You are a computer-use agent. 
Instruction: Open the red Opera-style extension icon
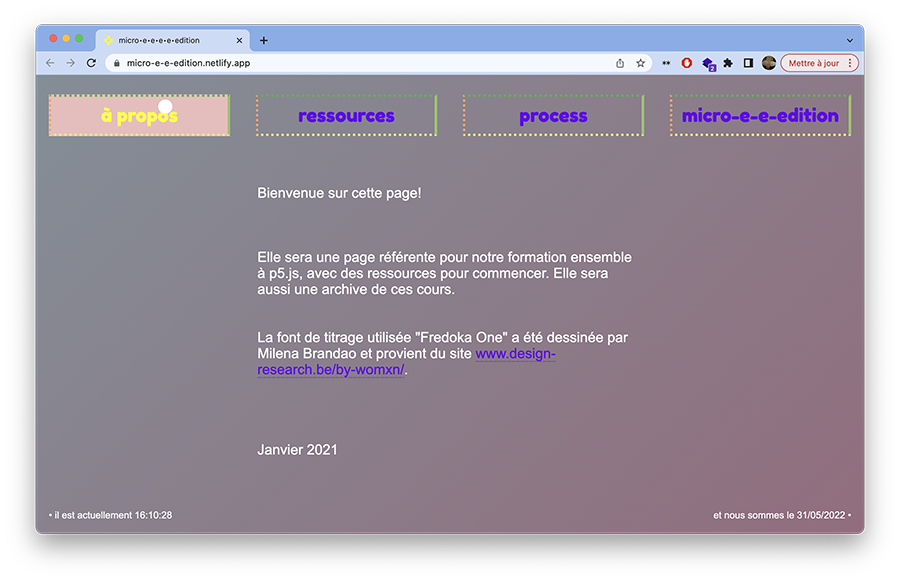(686, 63)
